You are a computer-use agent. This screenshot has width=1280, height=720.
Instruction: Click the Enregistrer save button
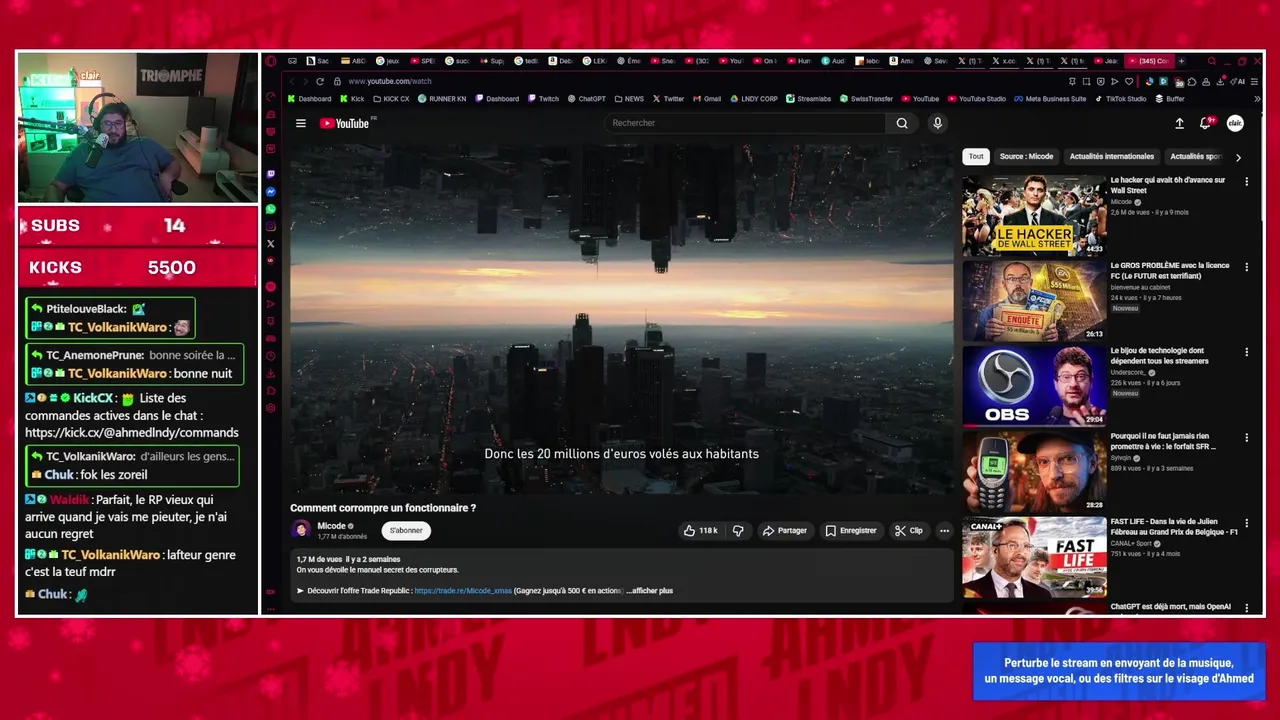pyautogui.click(x=850, y=530)
